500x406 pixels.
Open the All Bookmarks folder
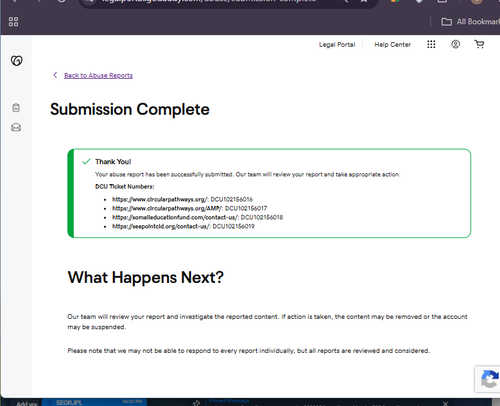click(x=470, y=22)
